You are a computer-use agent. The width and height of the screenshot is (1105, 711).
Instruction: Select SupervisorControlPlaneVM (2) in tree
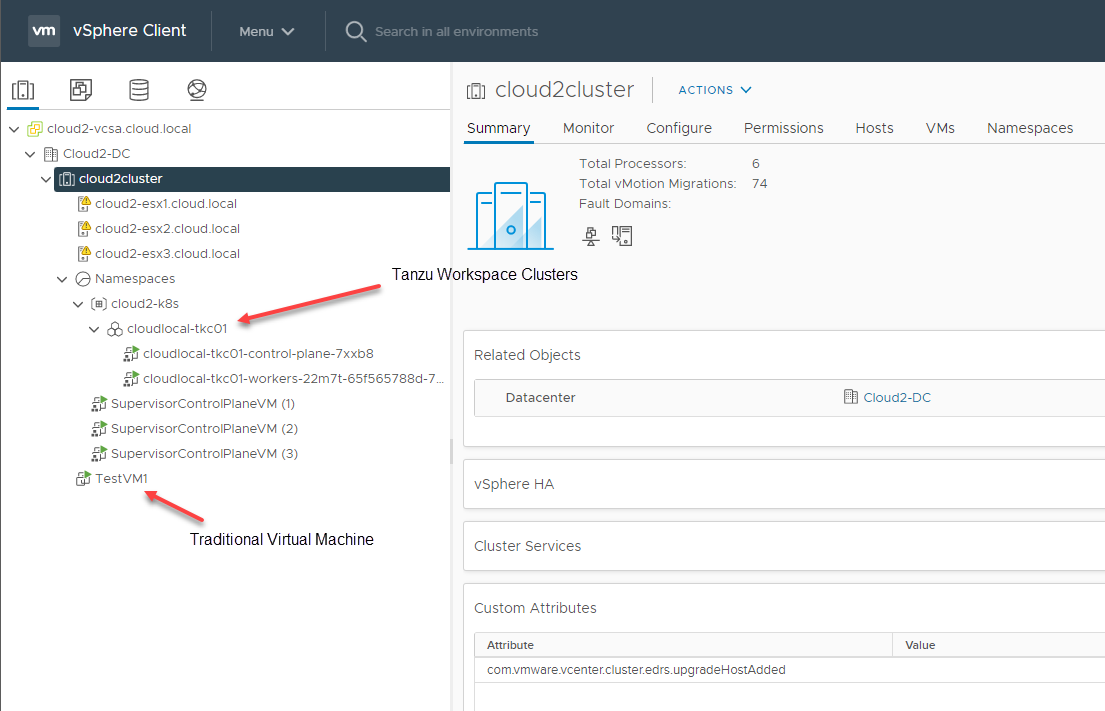point(204,428)
